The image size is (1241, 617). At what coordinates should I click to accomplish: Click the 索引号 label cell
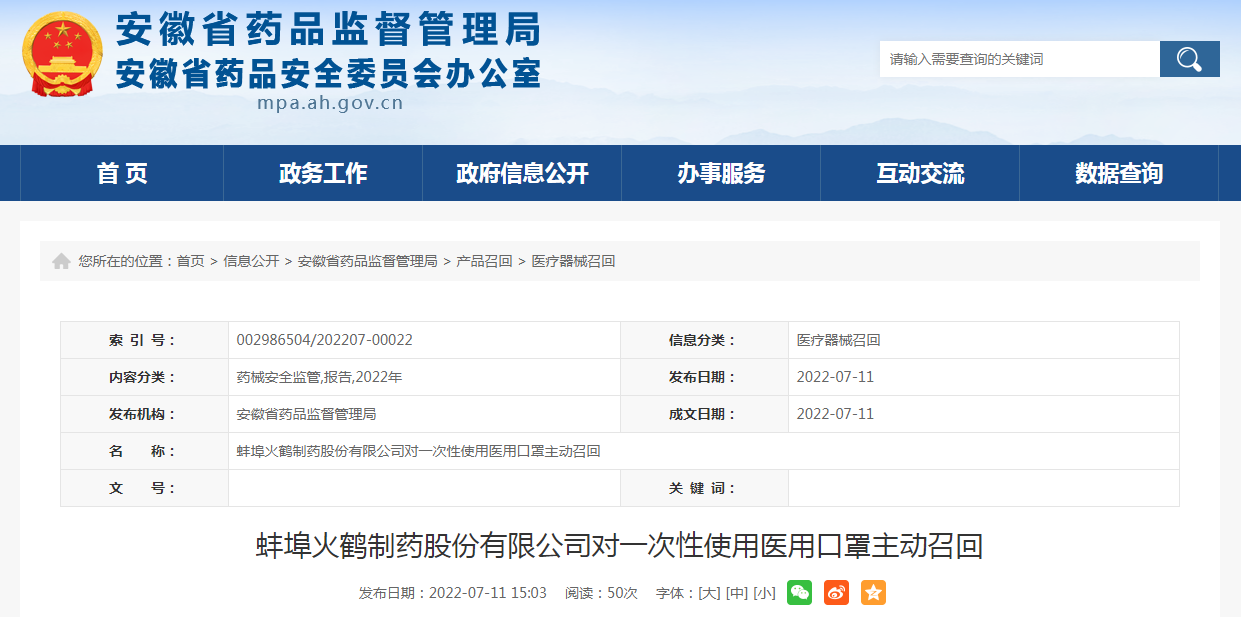coord(144,340)
